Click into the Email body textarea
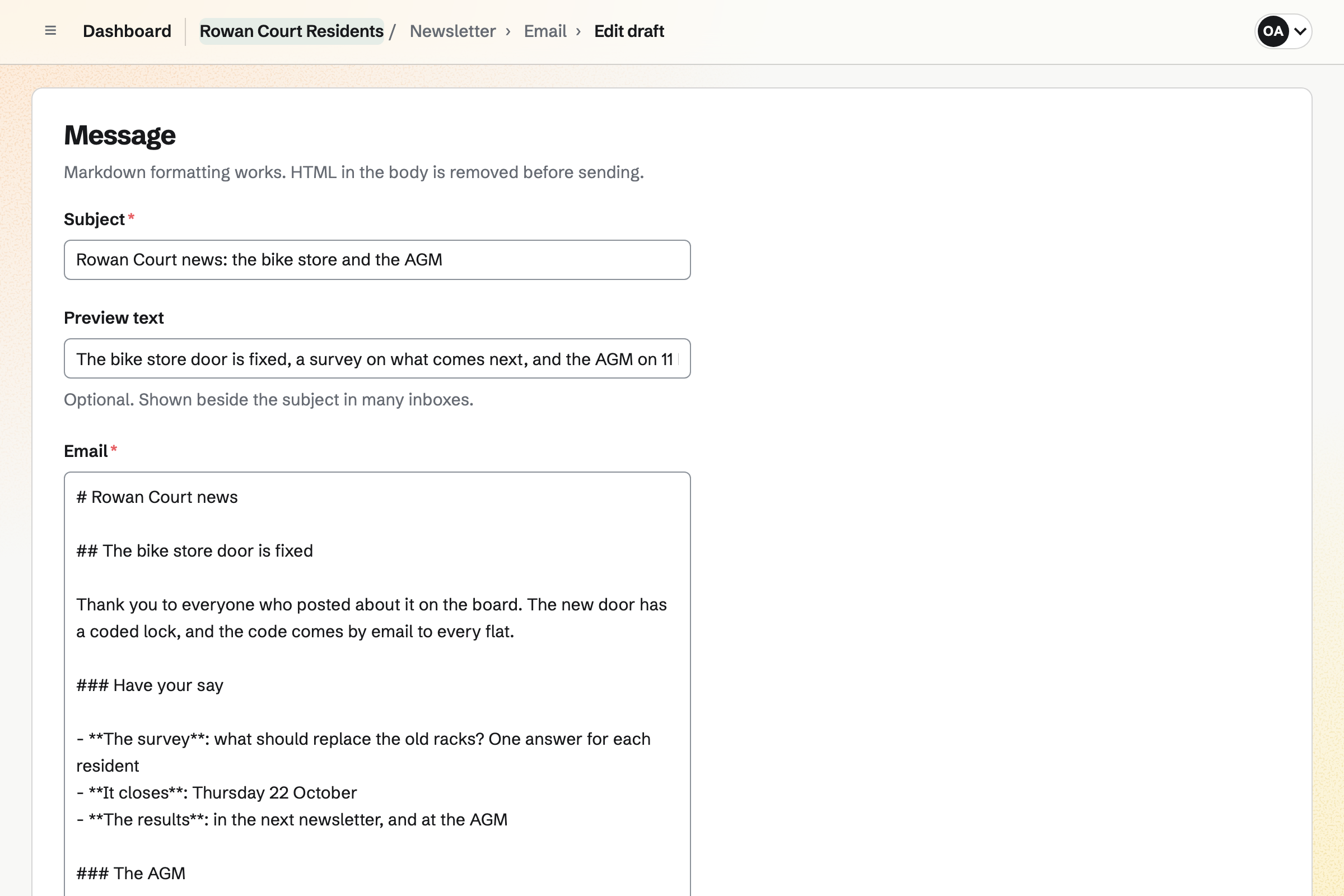Viewport: 1344px width, 896px height. click(377, 684)
